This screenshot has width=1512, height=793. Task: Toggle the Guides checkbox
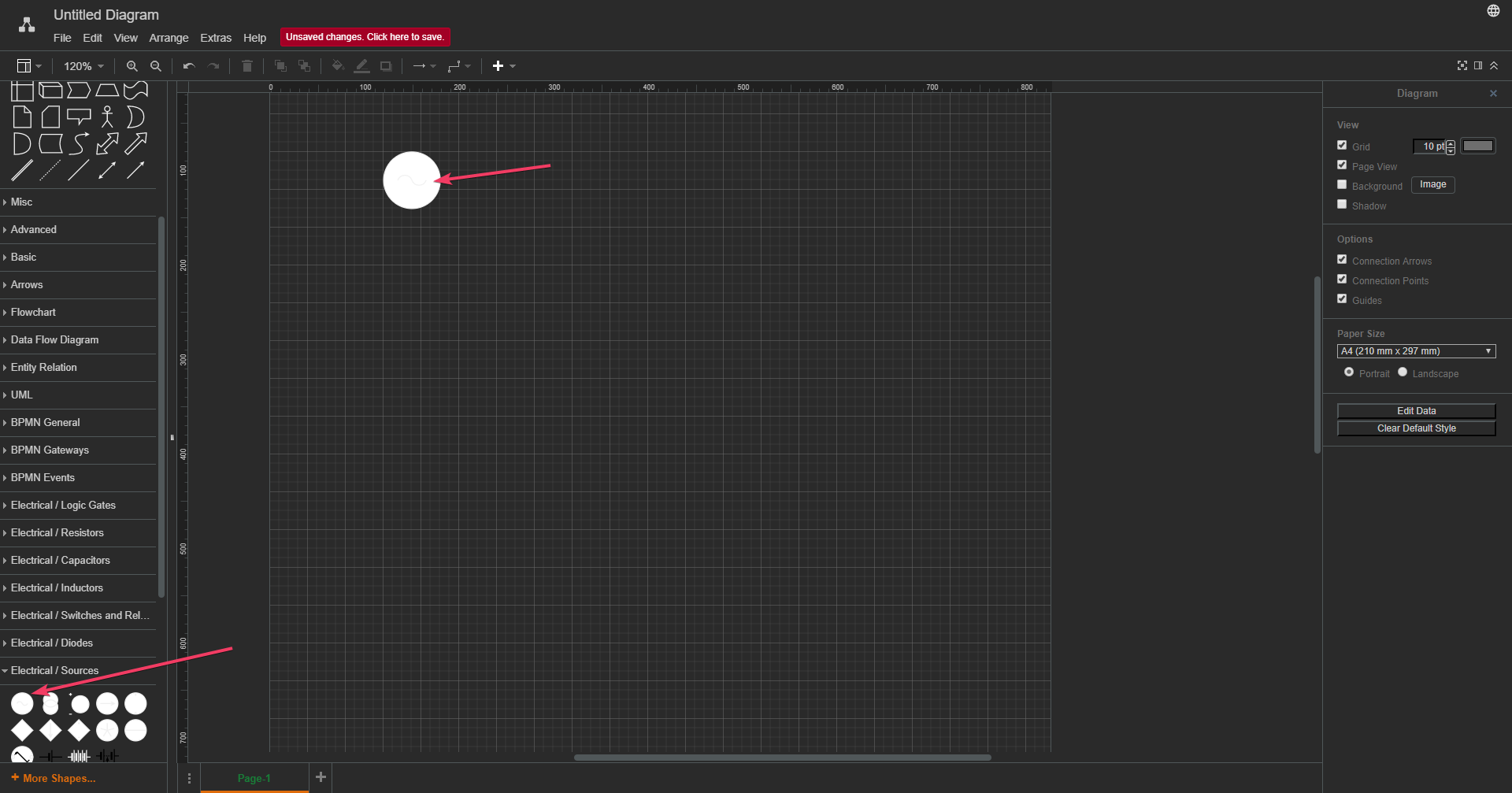click(1342, 299)
